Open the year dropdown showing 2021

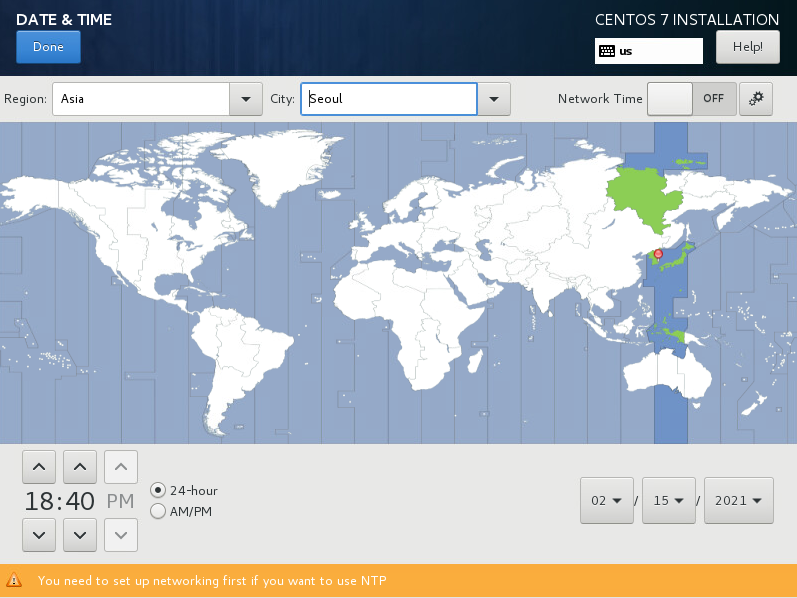(x=739, y=500)
